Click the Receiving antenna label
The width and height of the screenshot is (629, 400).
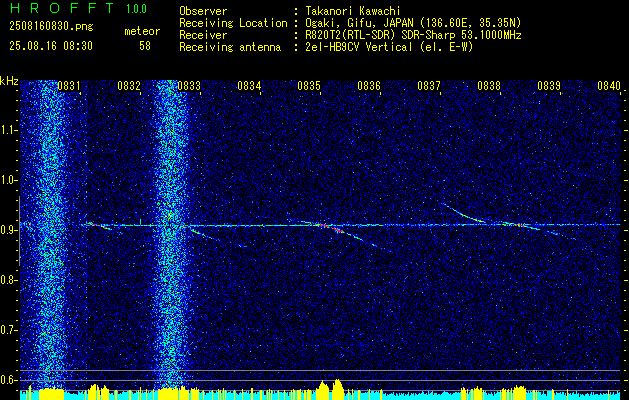coord(230,47)
